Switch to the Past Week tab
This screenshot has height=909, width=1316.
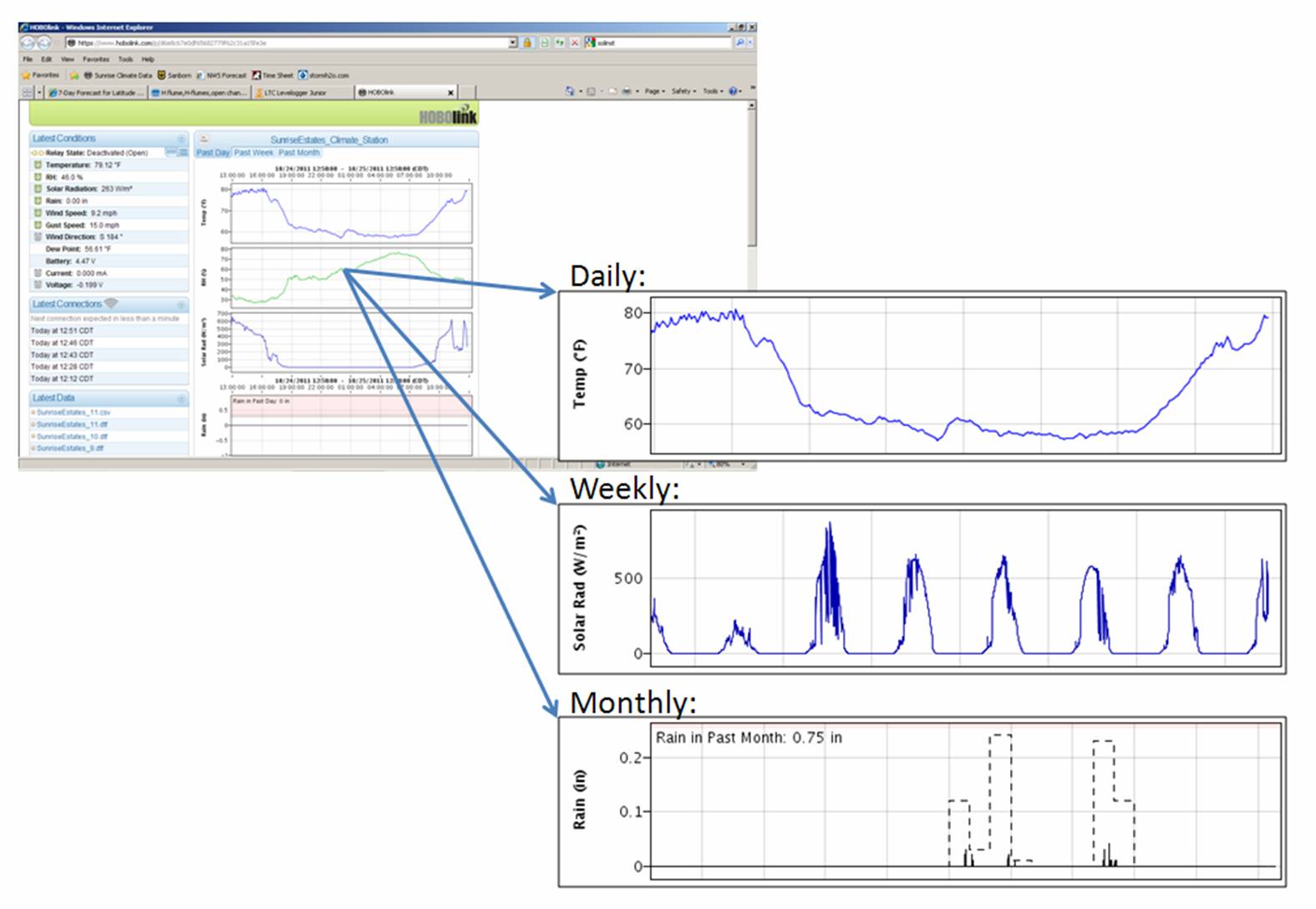click(x=253, y=153)
